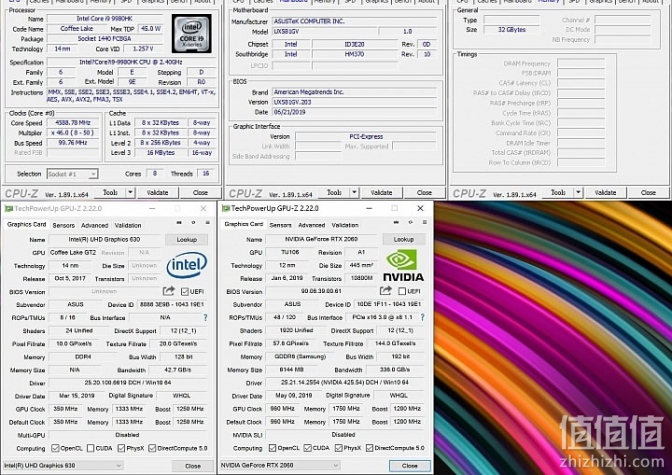672x475 pixels.
Task: Click Validate in the CPU-Z Processor window
Action: [157, 192]
